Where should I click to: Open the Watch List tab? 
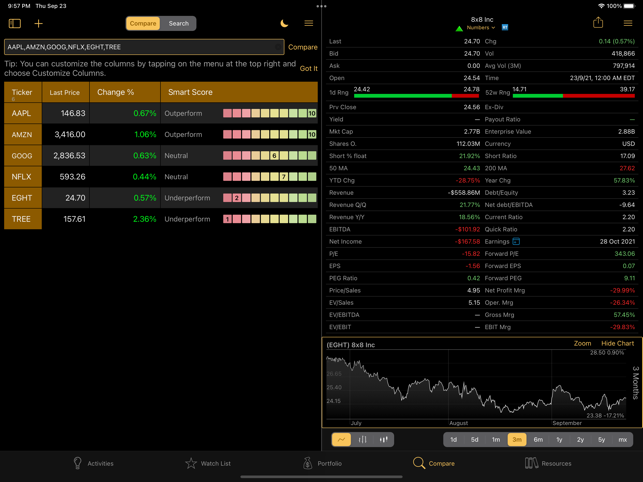click(x=208, y=463)
